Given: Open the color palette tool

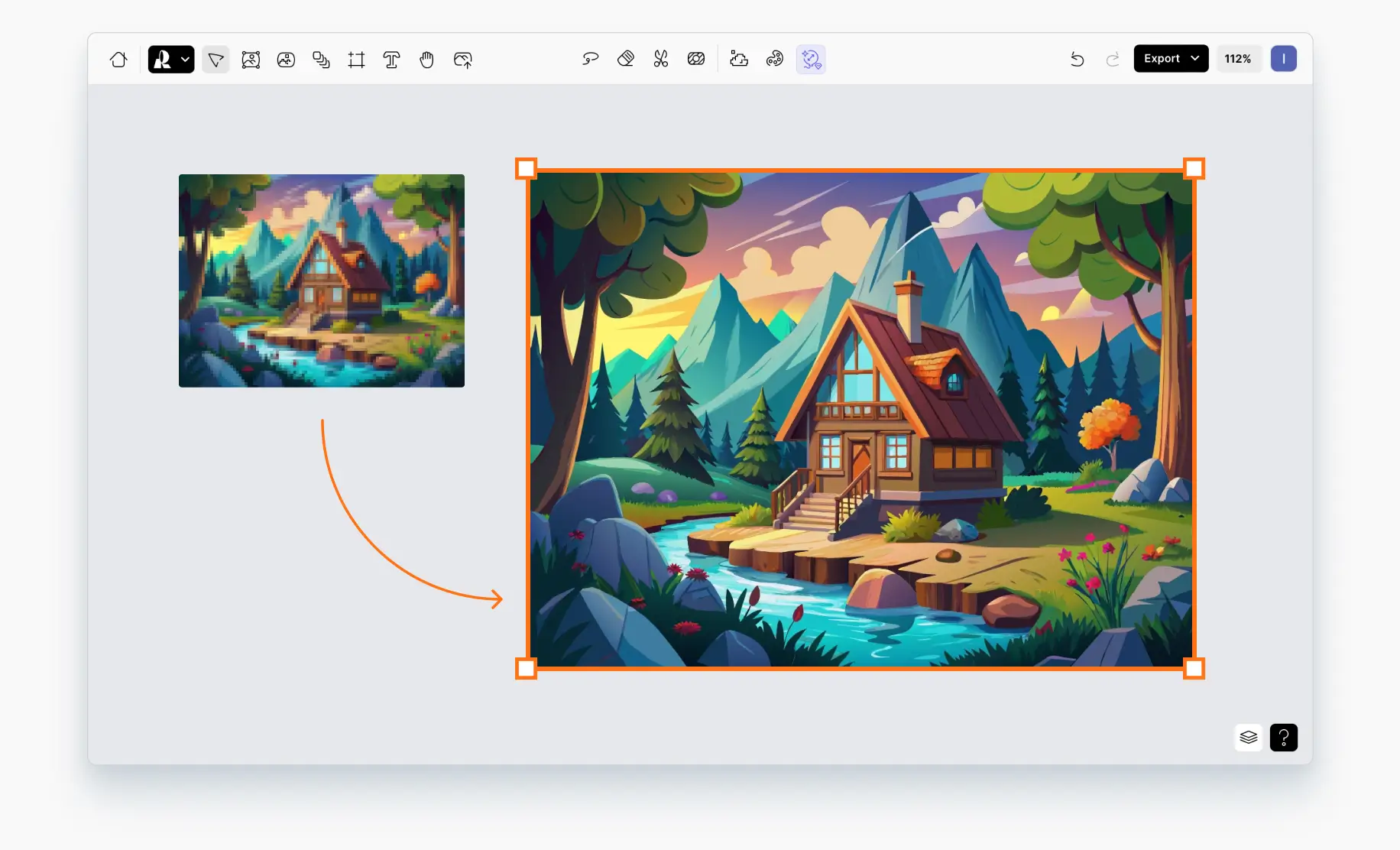Looking at the screenshot, I should click(x=774, y=59).
